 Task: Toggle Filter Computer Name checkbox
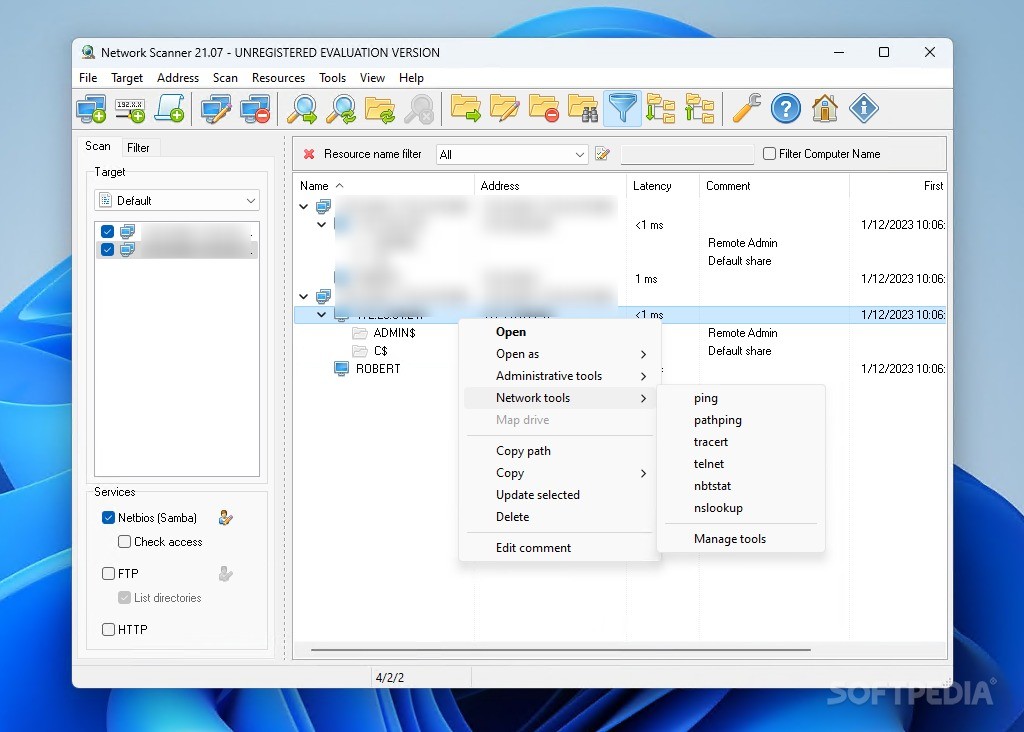769,154
